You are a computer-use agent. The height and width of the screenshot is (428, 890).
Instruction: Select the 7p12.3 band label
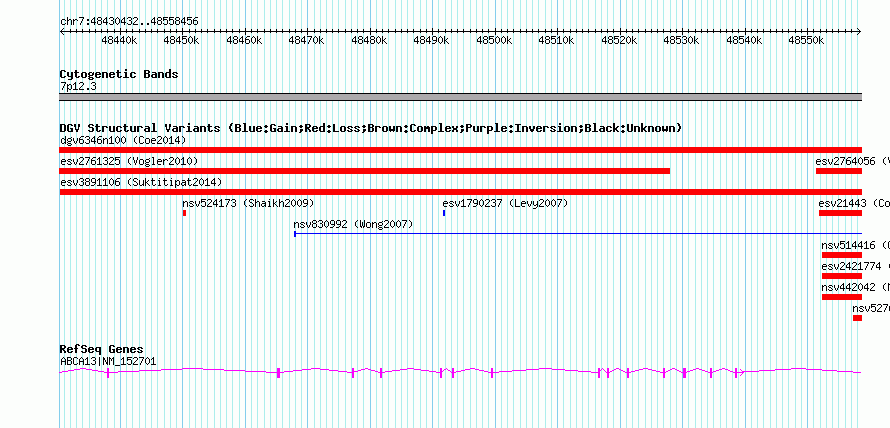pyautogui.click(x=78, y=86)
